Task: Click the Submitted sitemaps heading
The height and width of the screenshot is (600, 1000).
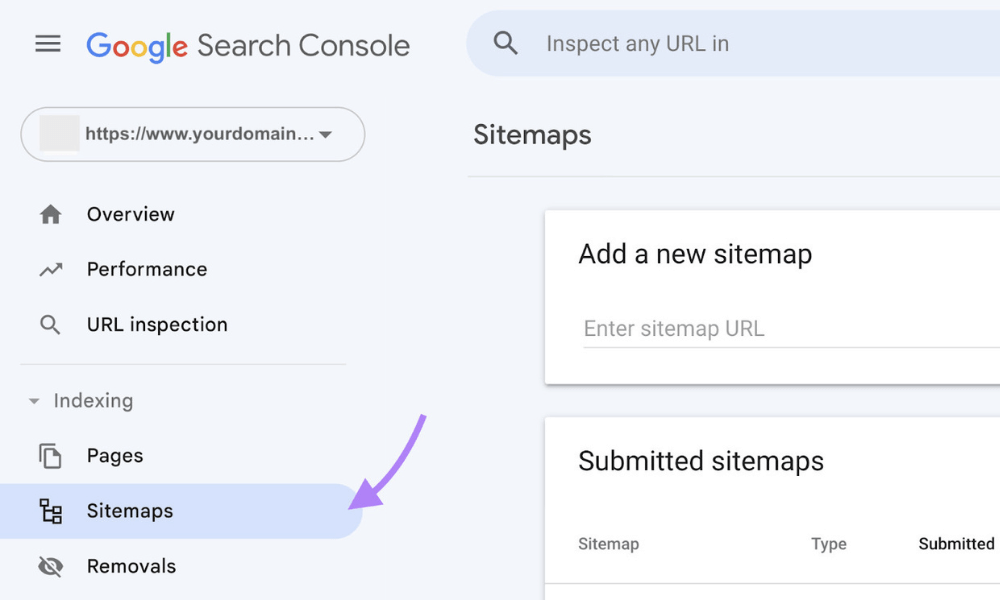Action: click(x=701, y=461)
